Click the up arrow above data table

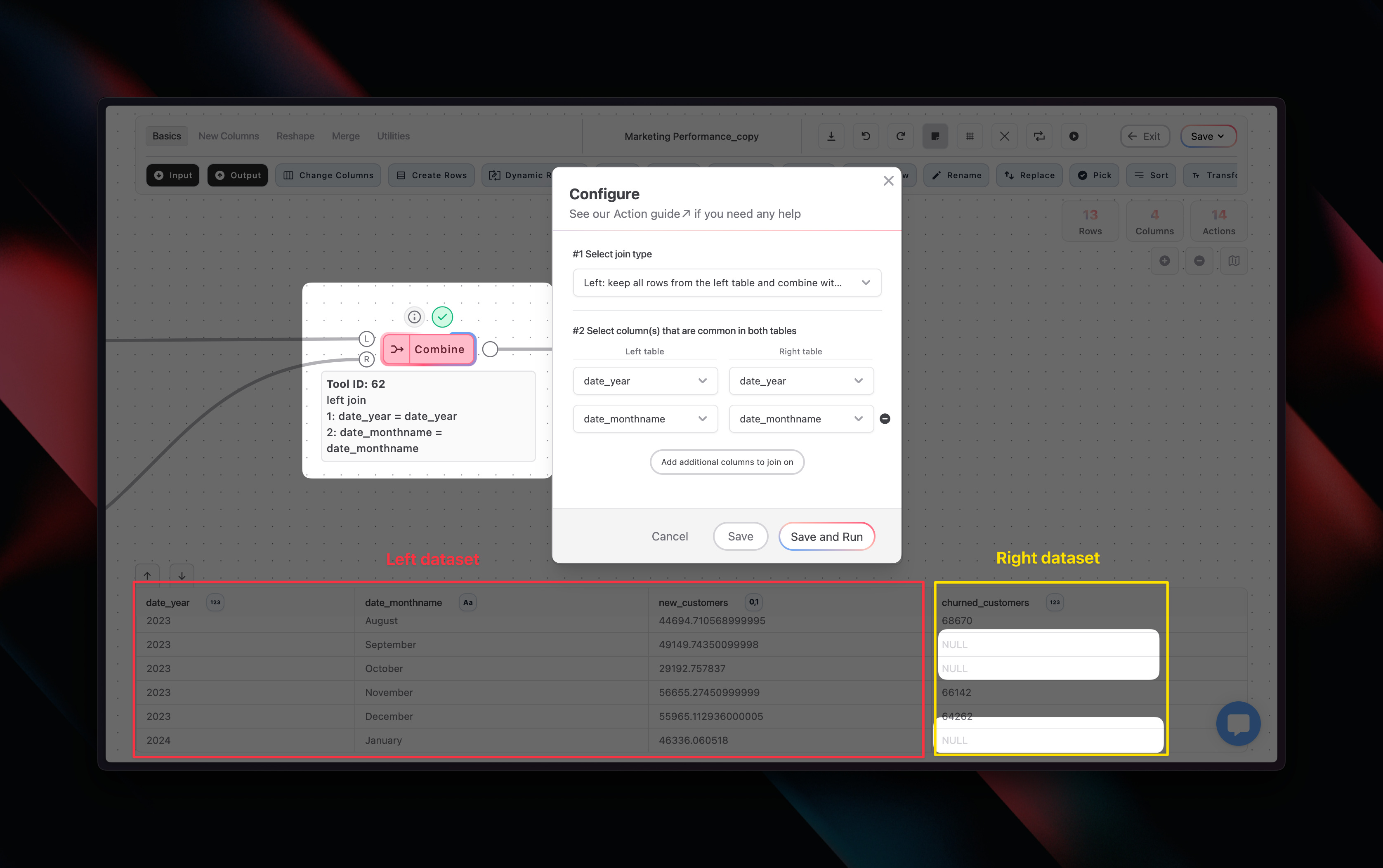[148, 575]
